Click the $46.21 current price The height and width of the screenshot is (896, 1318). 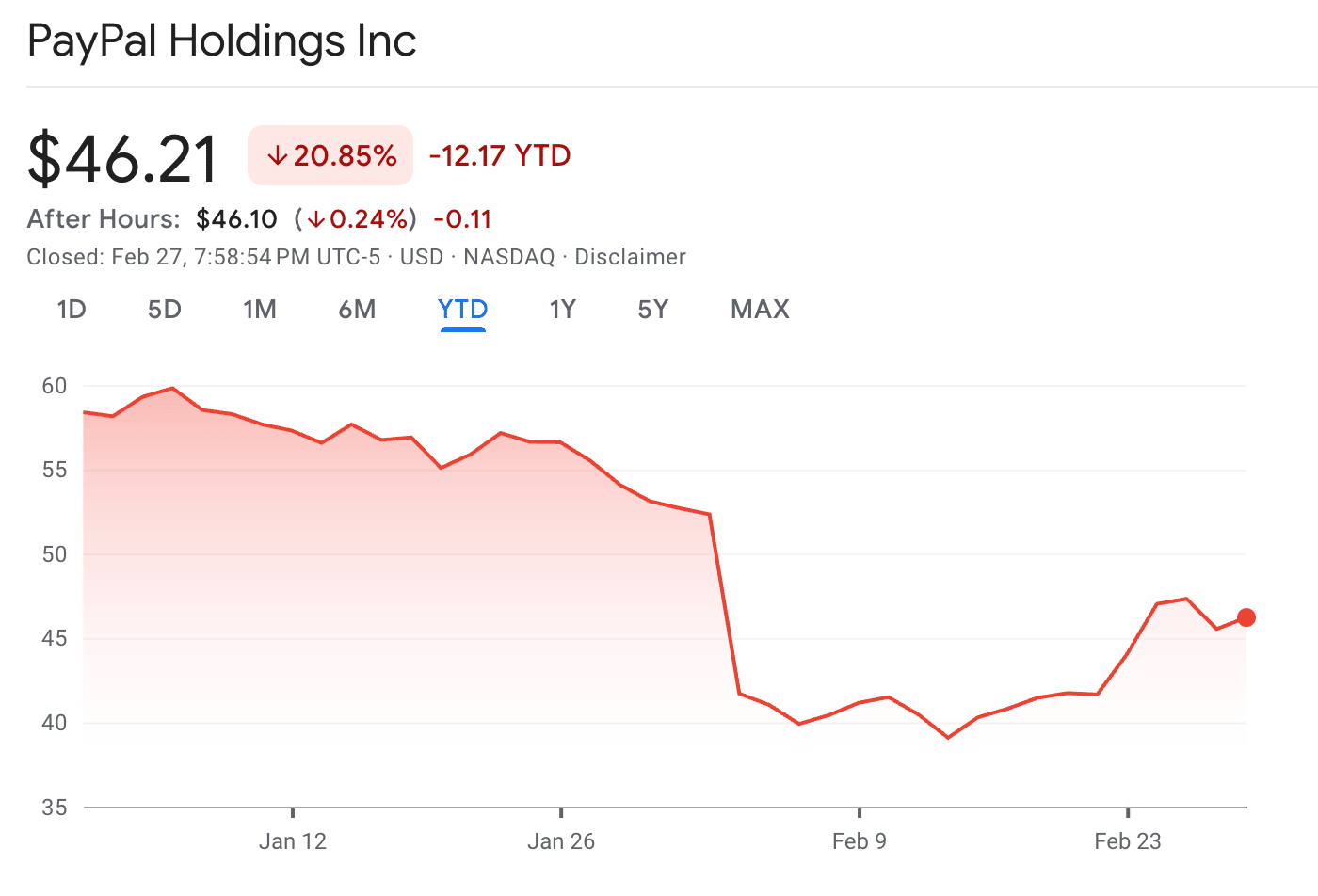point(123,158)
